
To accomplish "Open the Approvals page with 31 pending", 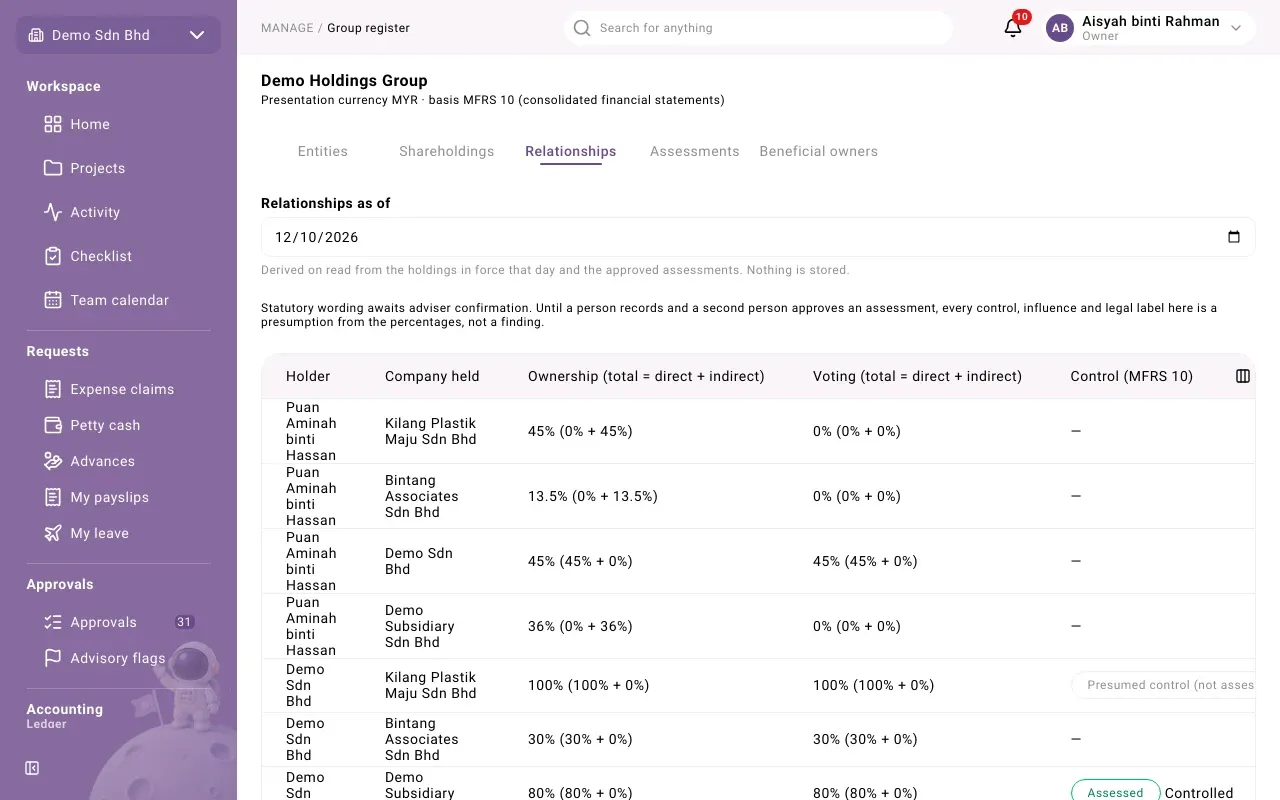I will coord(118,622).
